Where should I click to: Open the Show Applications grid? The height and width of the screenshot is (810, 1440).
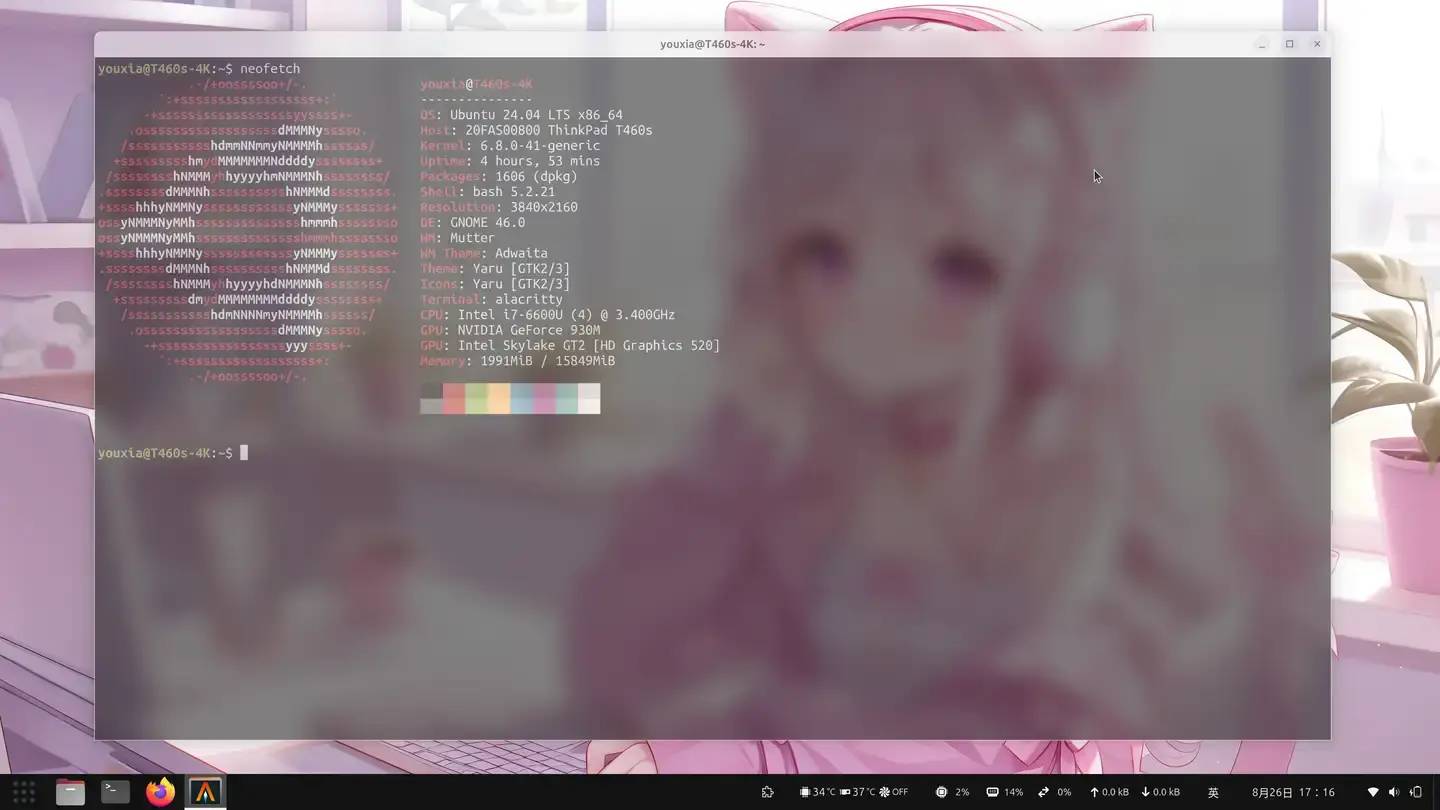24,792
